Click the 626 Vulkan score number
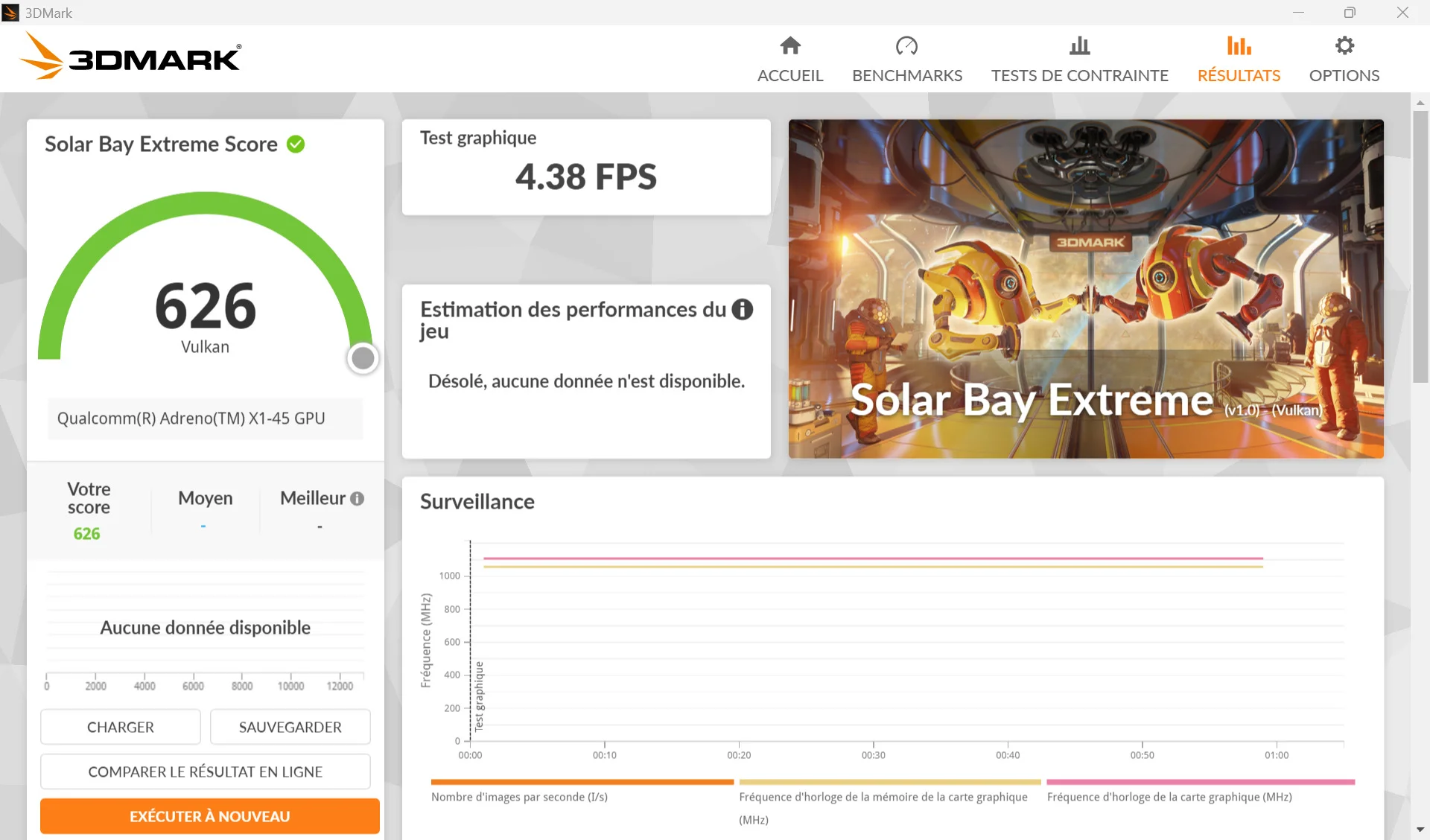Screen dimensions: 1430x840 [206, 306]
